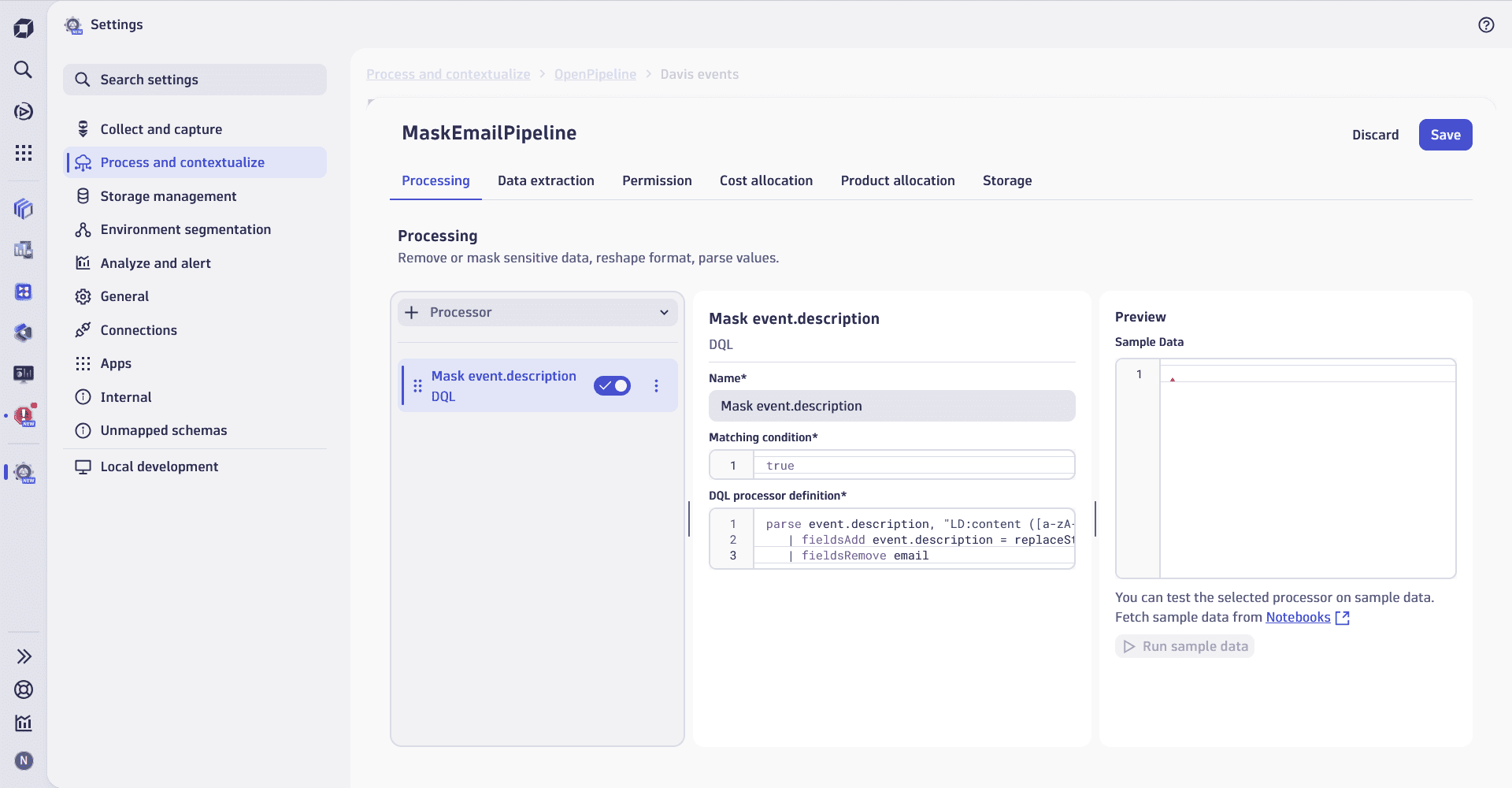Click the Sample Data editor area

pyautogui.click(x=1285, y=468)
